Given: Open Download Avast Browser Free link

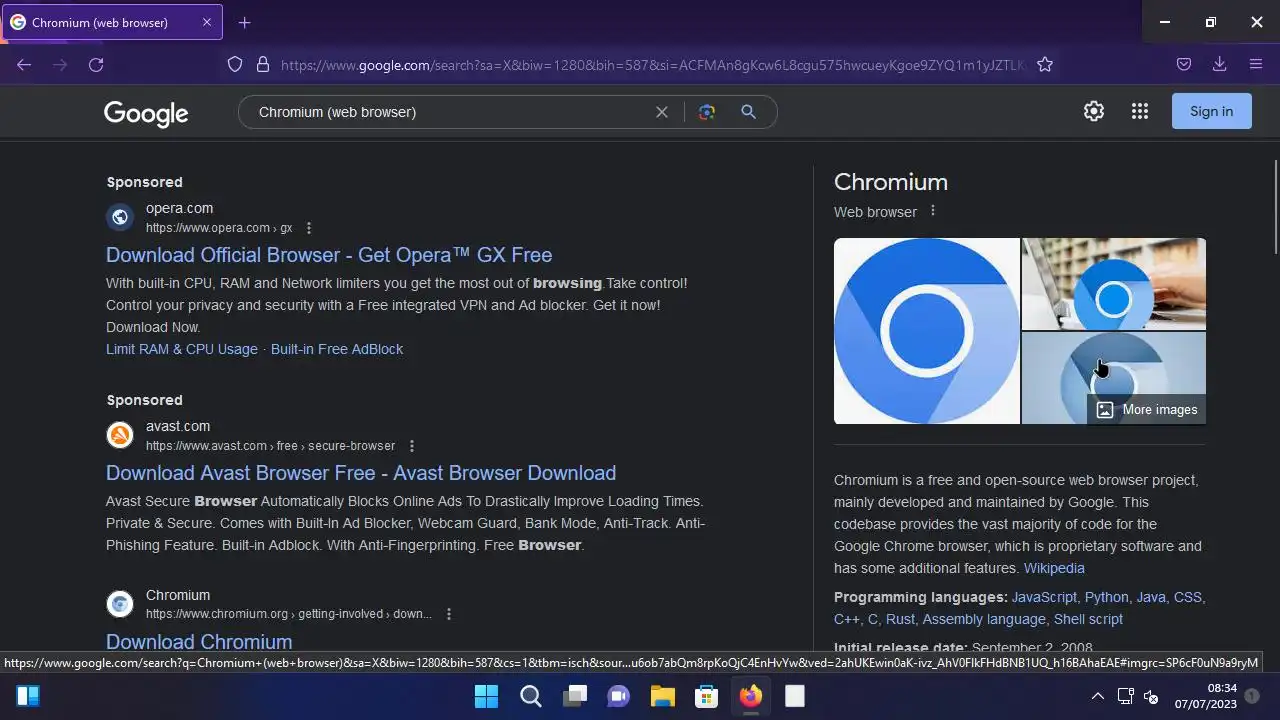Looking at the screenshot, I should point(361,473).
